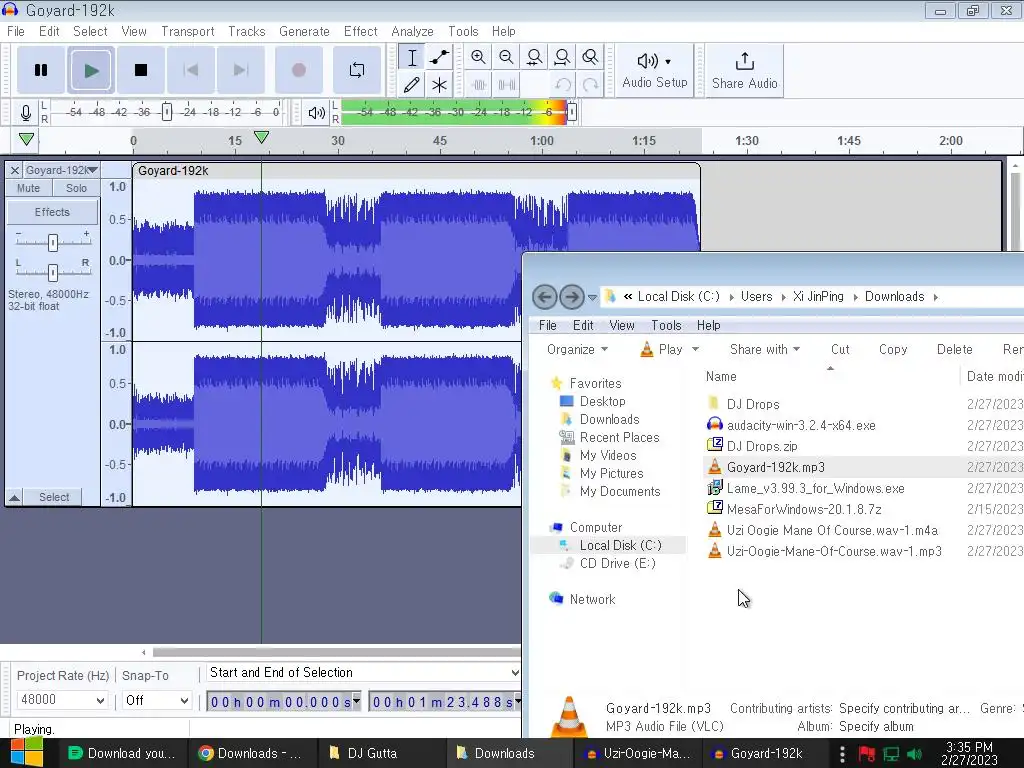The image size is (1024, 768).
Task: Click the Explorer Copy button
Action: [893, 349]
